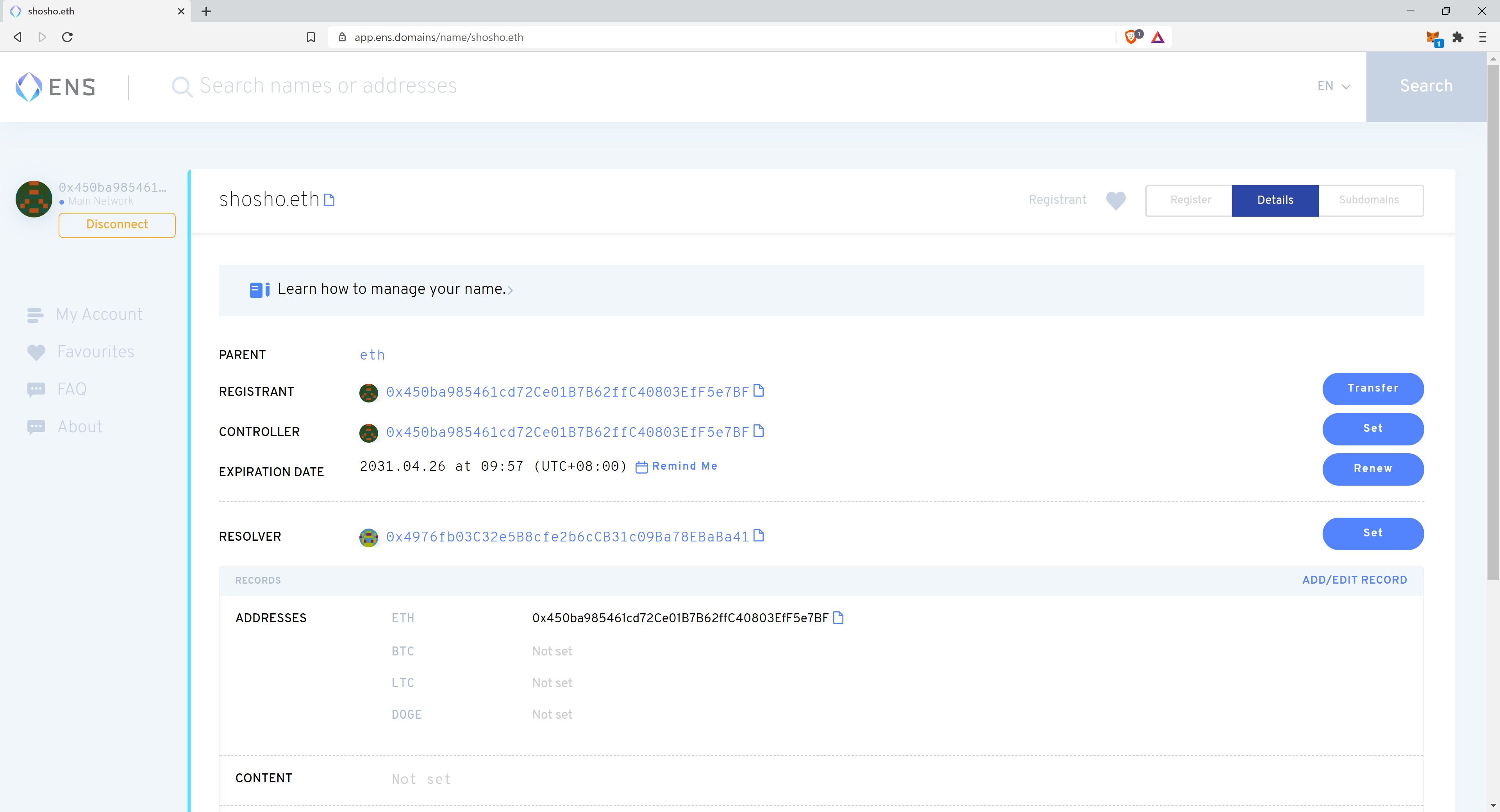Click the My Account sidebar icon
This screenshot has width=1500, height=812.
(35, 315)
